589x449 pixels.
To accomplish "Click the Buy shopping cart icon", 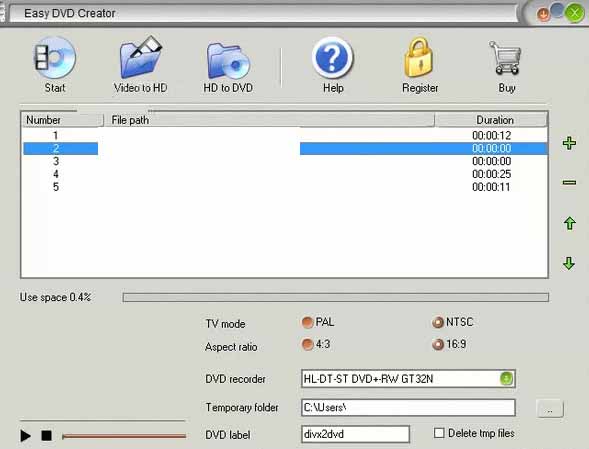I will (x=505, y=57).
